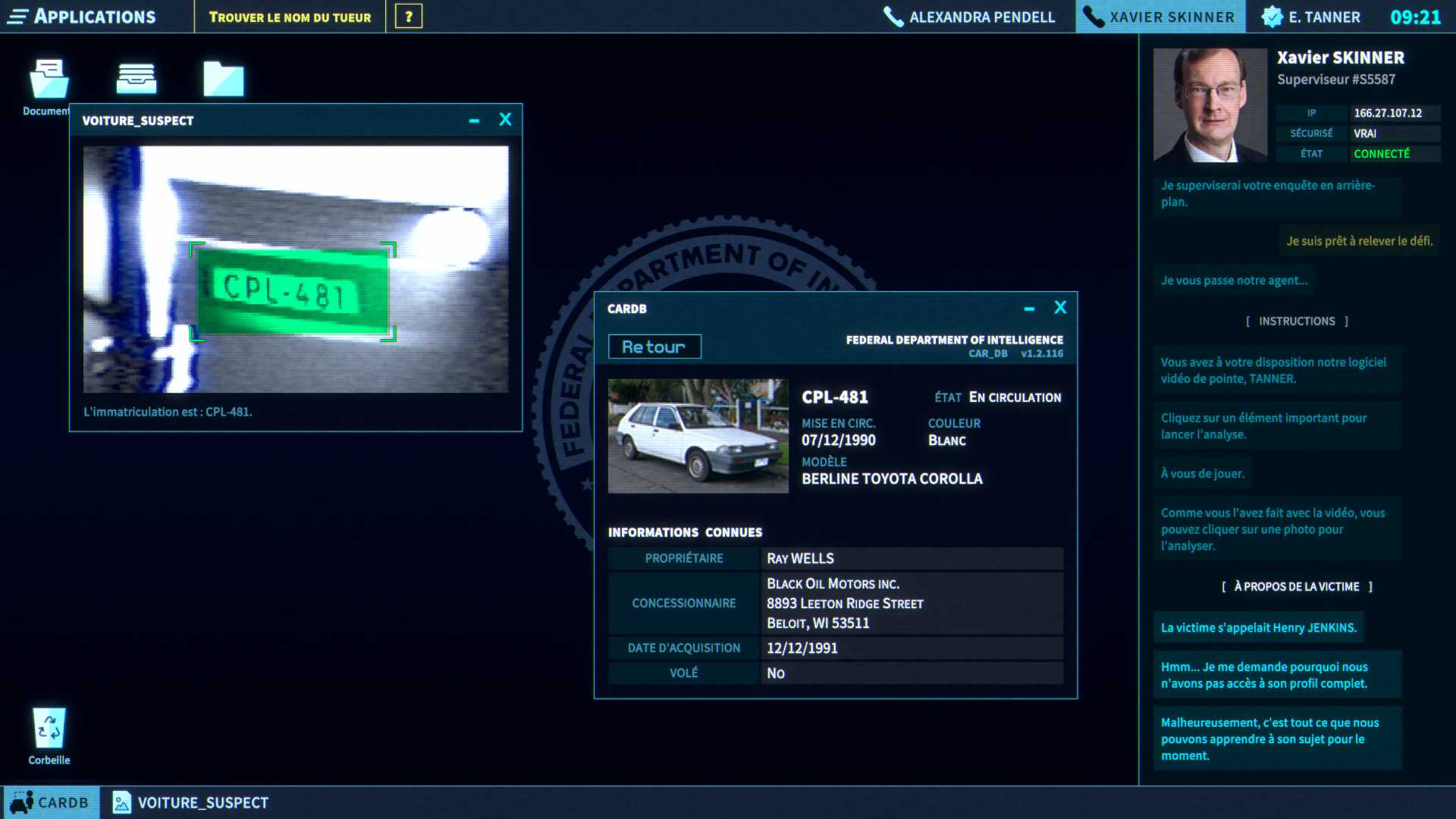Open the Corbeille recycle bin
The width and height of the screenshot is (1456, 819).
pyautogui.click(x=49, y=730)
